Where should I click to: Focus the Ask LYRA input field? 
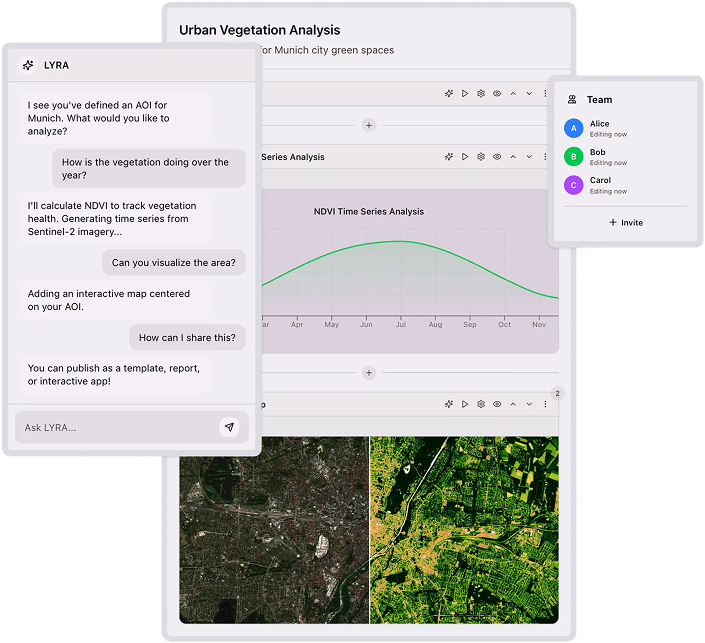115,427
